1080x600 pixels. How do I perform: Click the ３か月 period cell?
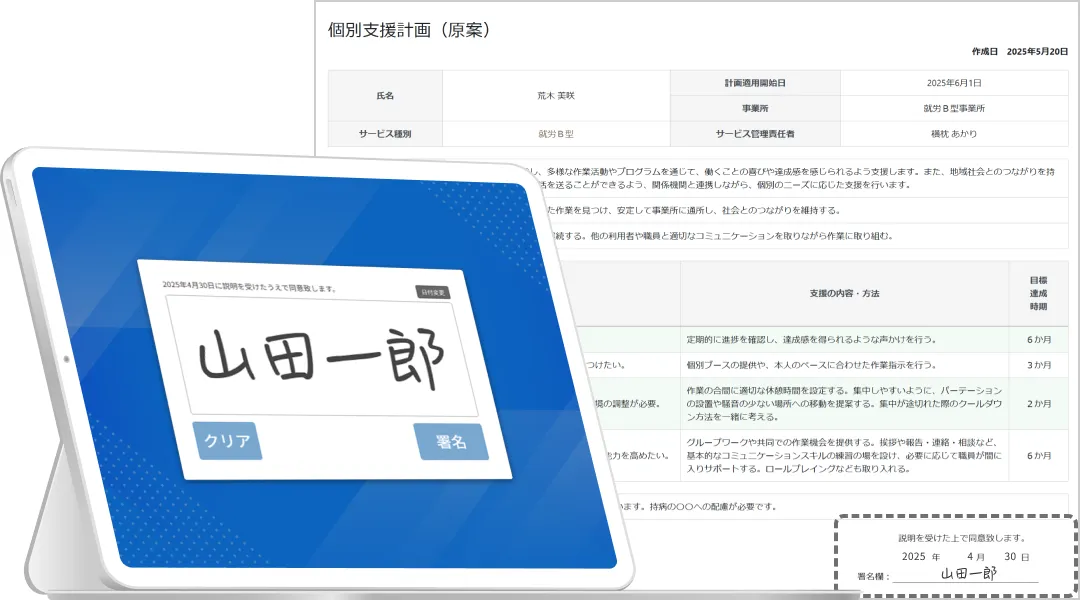pos(1039,365)
